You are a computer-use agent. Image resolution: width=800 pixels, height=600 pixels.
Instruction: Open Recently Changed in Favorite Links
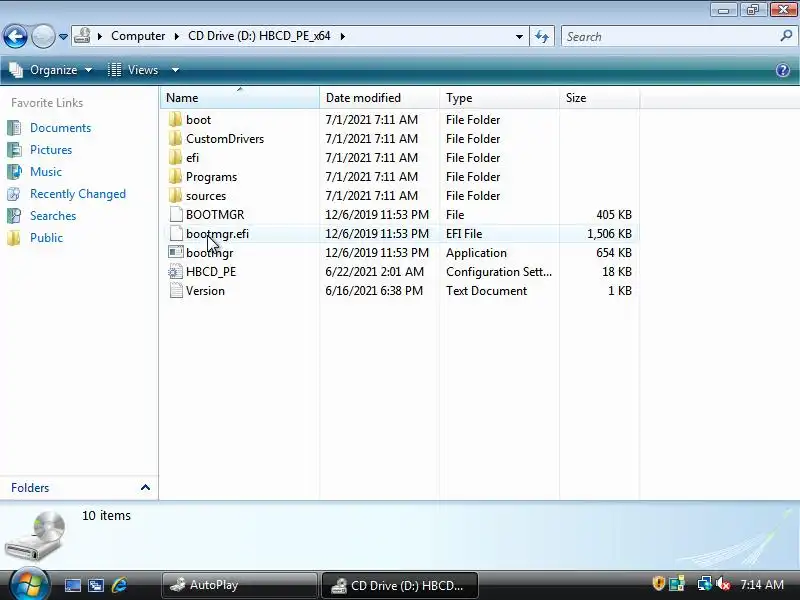(78, 194)
